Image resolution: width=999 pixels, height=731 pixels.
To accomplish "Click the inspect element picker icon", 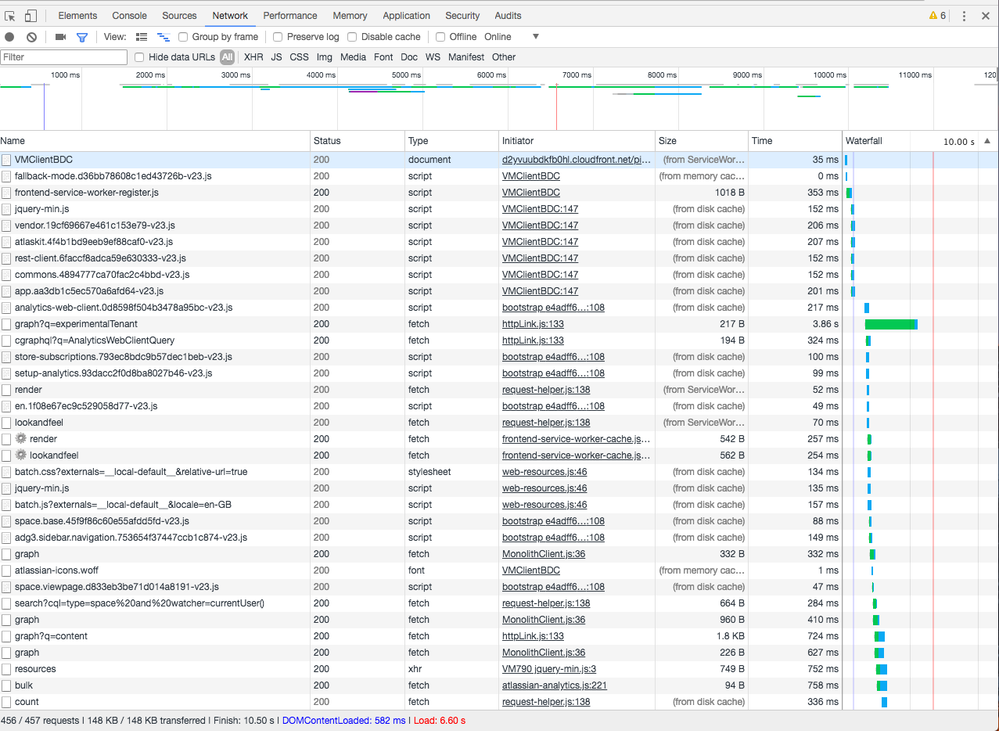I will click(10, 16).
